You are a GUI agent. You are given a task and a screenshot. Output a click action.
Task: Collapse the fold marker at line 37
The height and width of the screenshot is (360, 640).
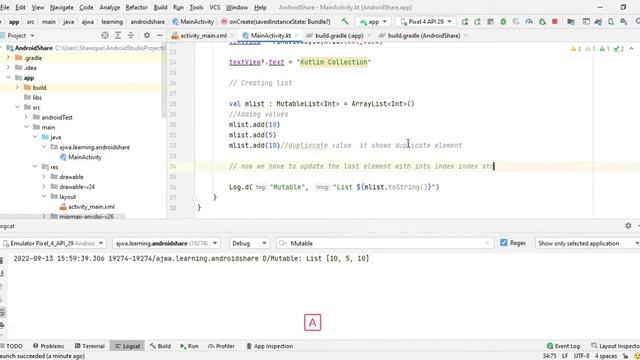[195, 197]
